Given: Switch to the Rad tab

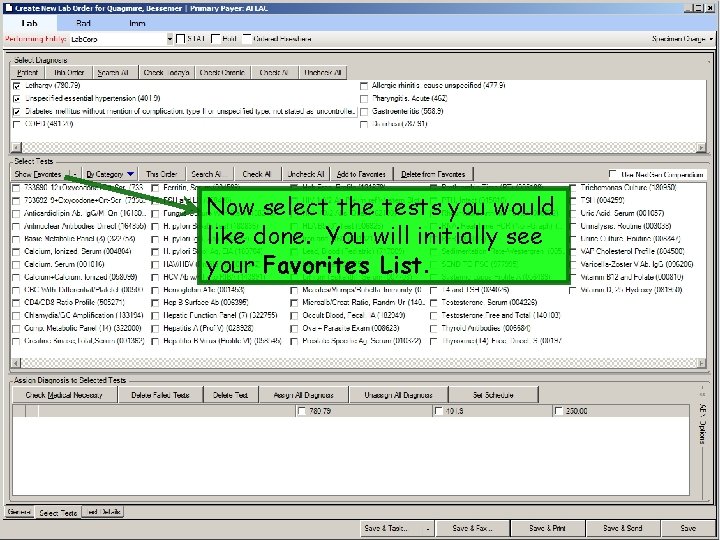Looking at the screenshot, I should [x=83, y=23].
